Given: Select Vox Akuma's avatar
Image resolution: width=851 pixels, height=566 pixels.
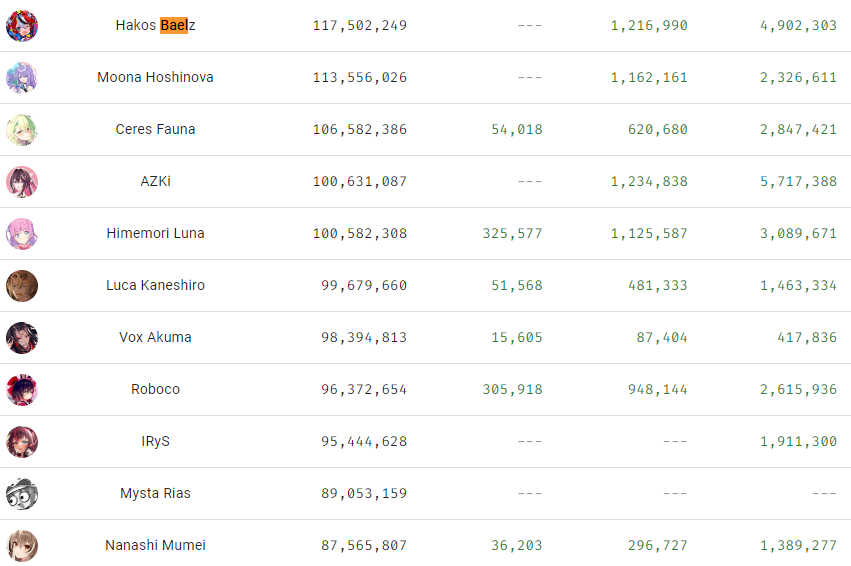Looking at the screenshot, I should coord(22,338).
